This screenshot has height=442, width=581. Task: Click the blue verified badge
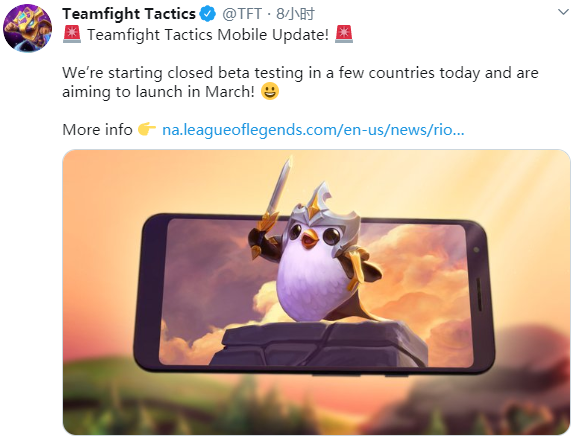pos(208,14)
